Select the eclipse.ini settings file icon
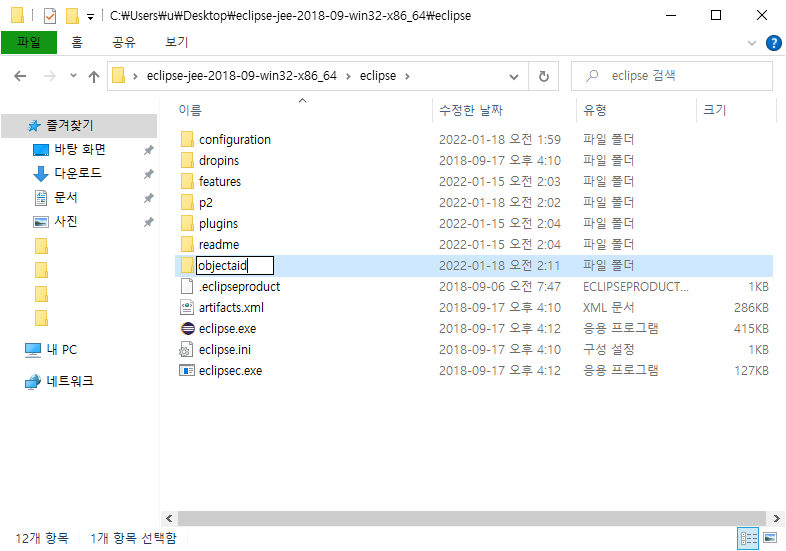The image size is (786, 551). coord(186,349)
